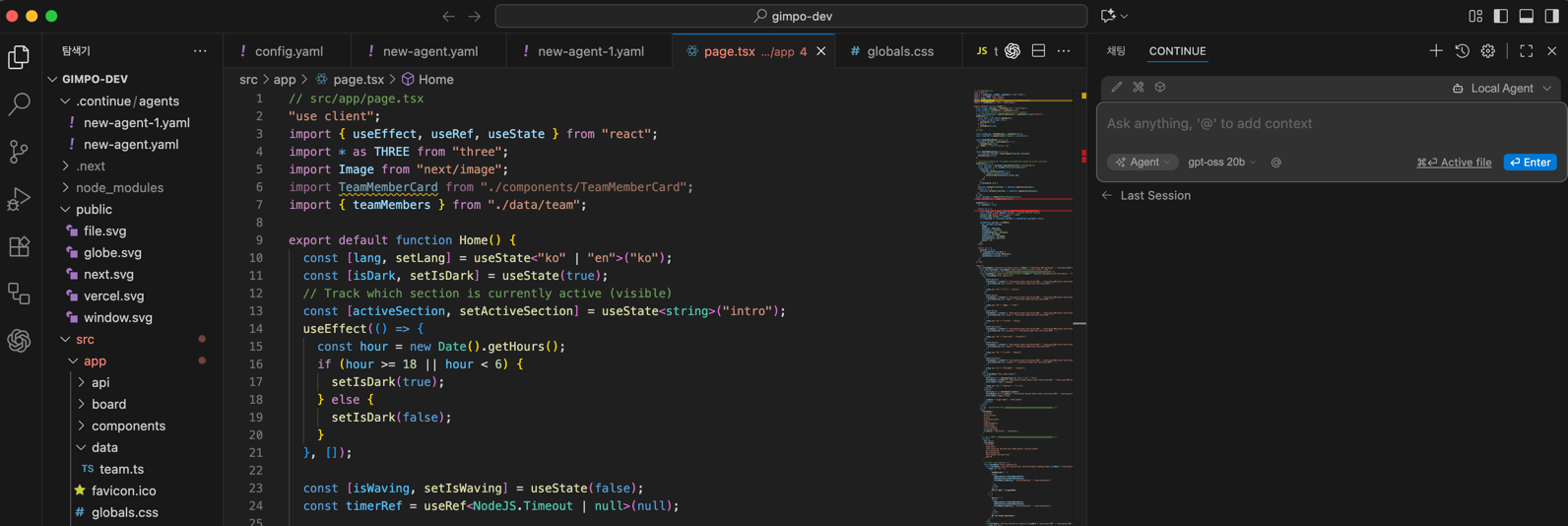Open the Extensions view
The height and width of the screenshot is (526, 1568).
(19, 246)
